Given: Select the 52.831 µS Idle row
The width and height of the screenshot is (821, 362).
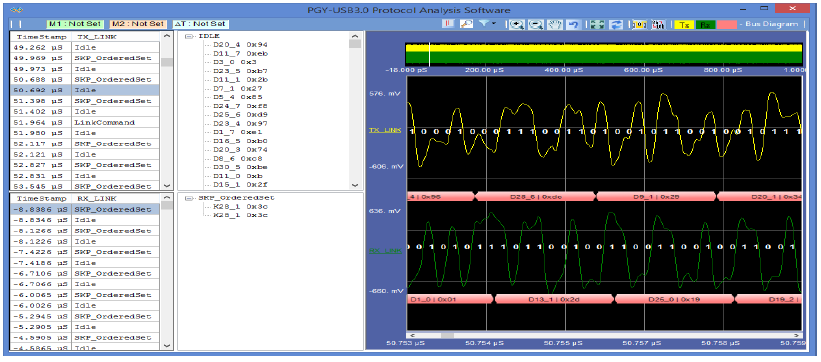Looking at the screenshot, I should 84,175.
